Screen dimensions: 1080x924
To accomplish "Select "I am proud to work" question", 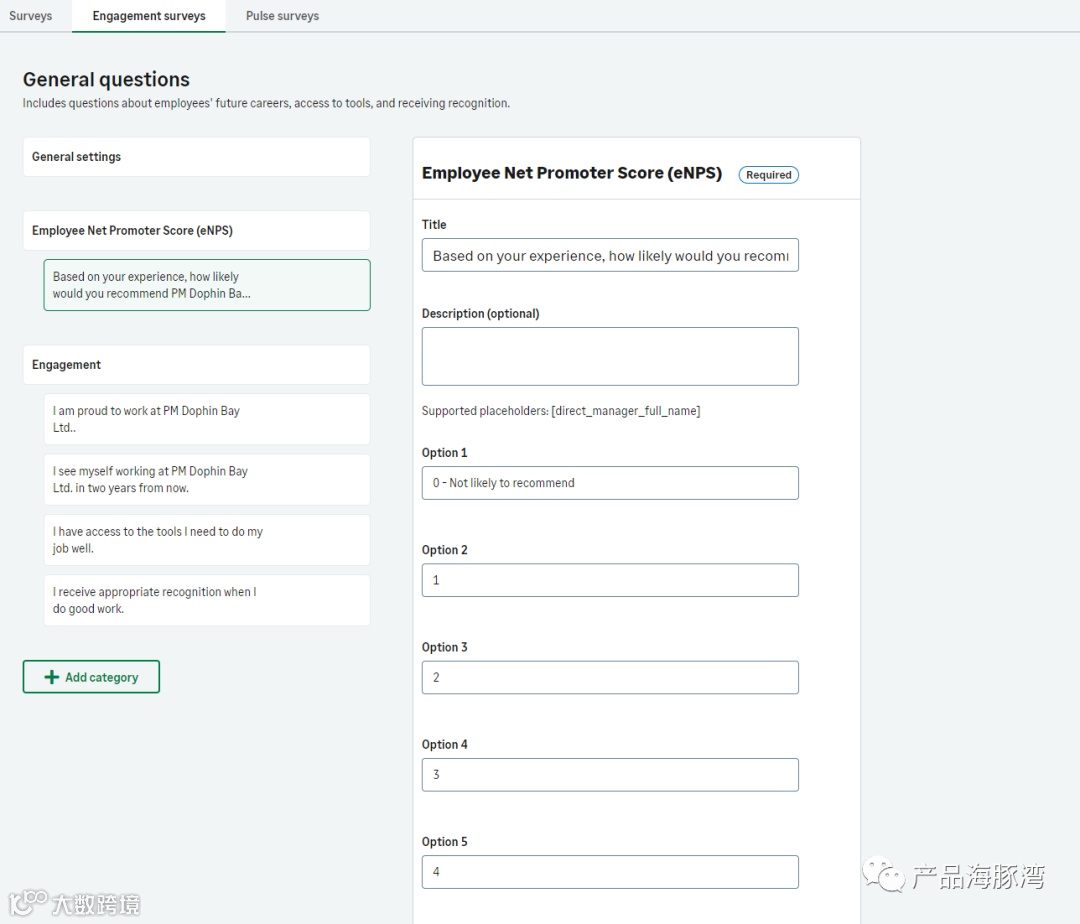I will tap(206, 419).
